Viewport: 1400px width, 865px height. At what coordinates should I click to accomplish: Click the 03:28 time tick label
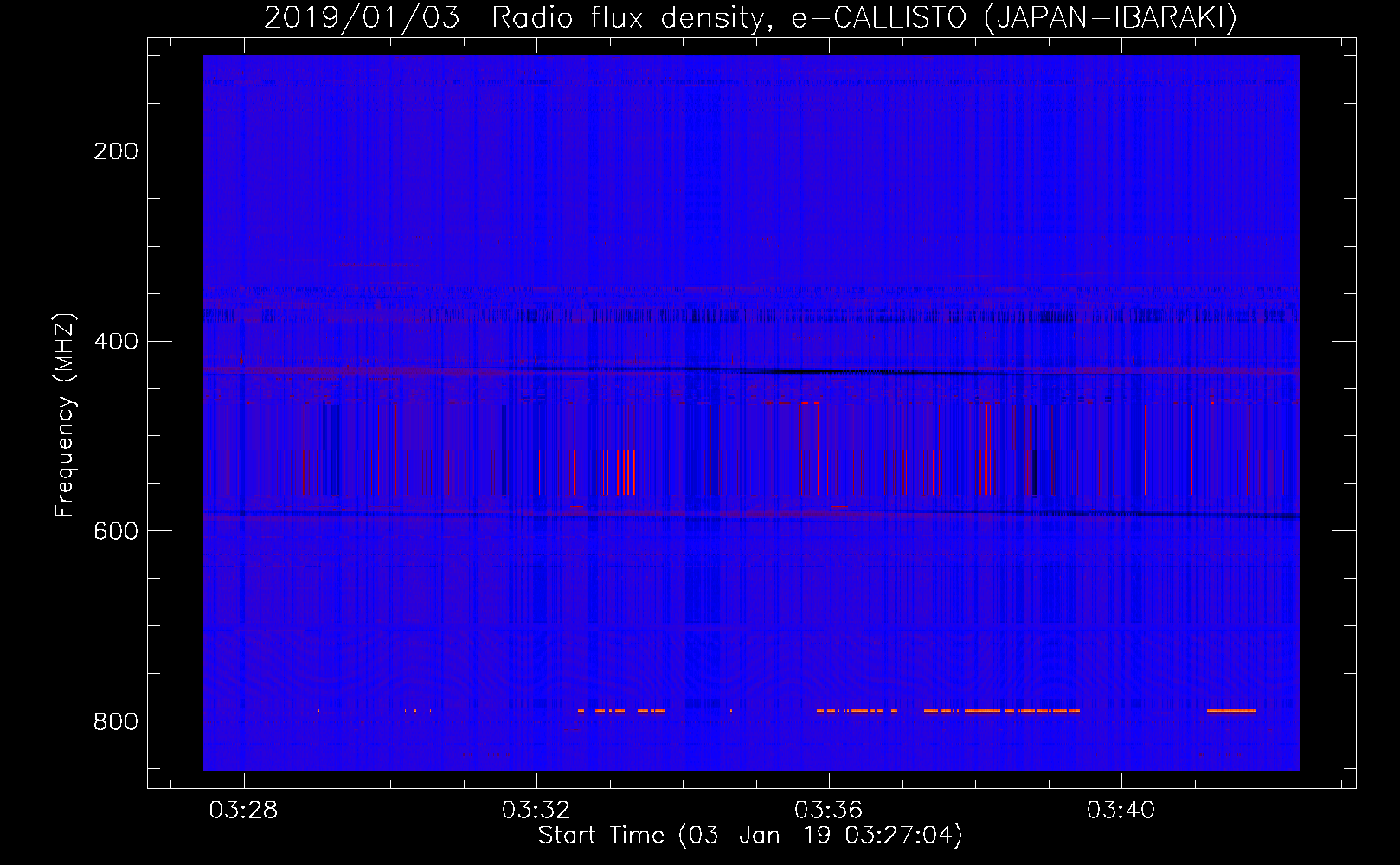pyautogui.click(x=244, y=810)
